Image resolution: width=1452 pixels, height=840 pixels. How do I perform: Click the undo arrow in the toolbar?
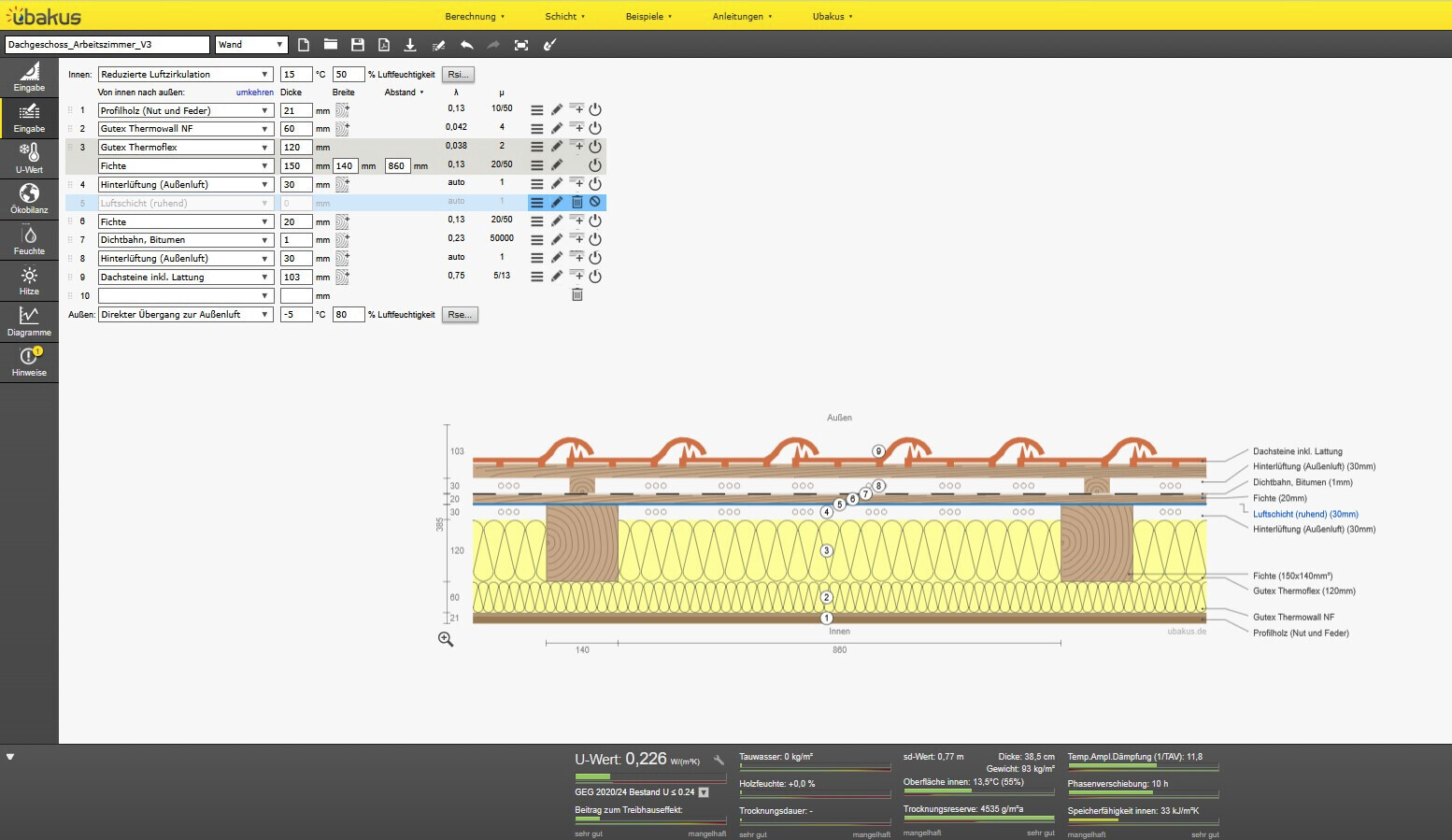466,45
